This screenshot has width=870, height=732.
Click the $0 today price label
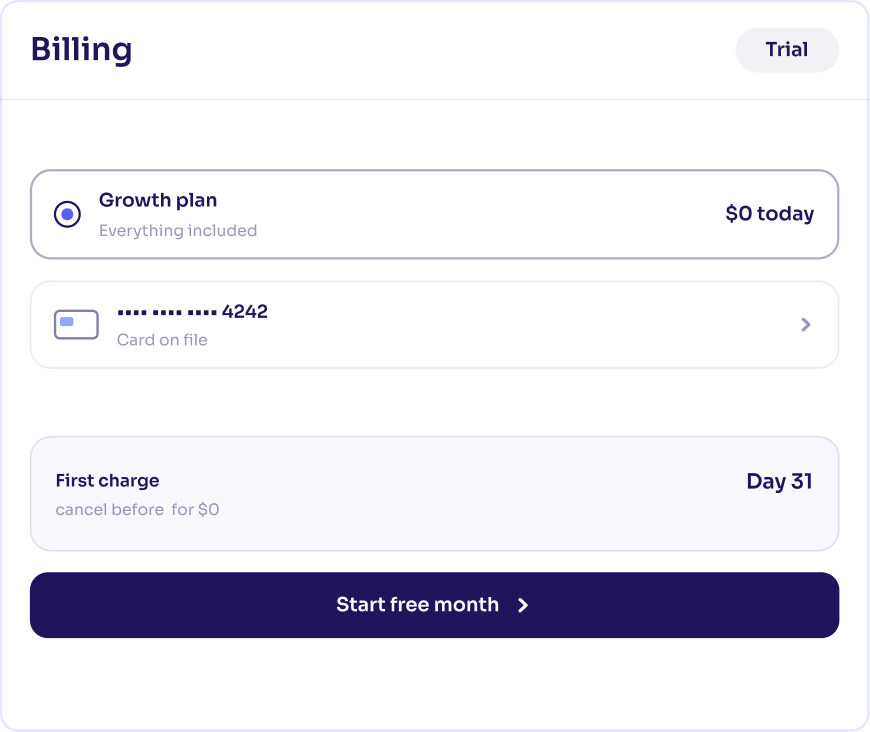pos(770,214)
